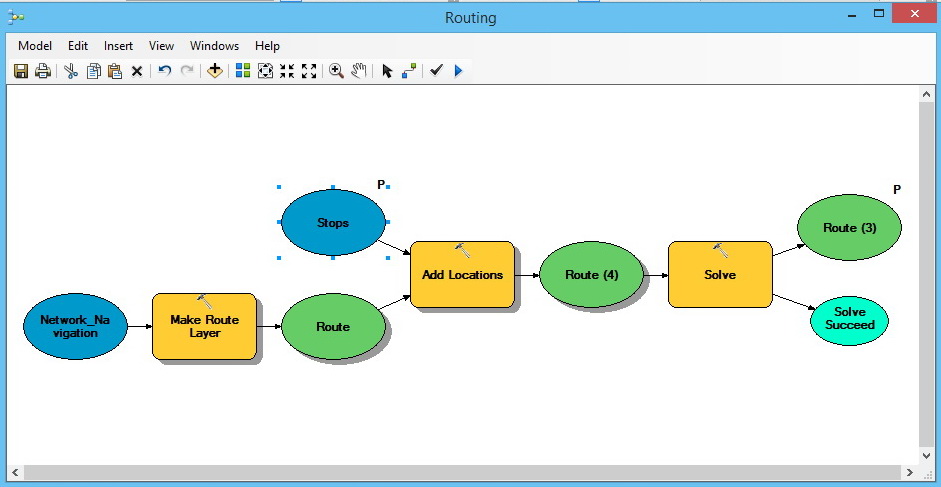
Task: Click the Full Extent icon
Action: tap(265, 71)
